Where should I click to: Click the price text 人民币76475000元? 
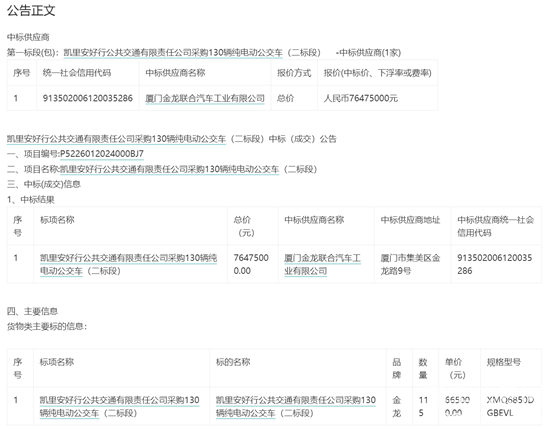click(361, 98)
